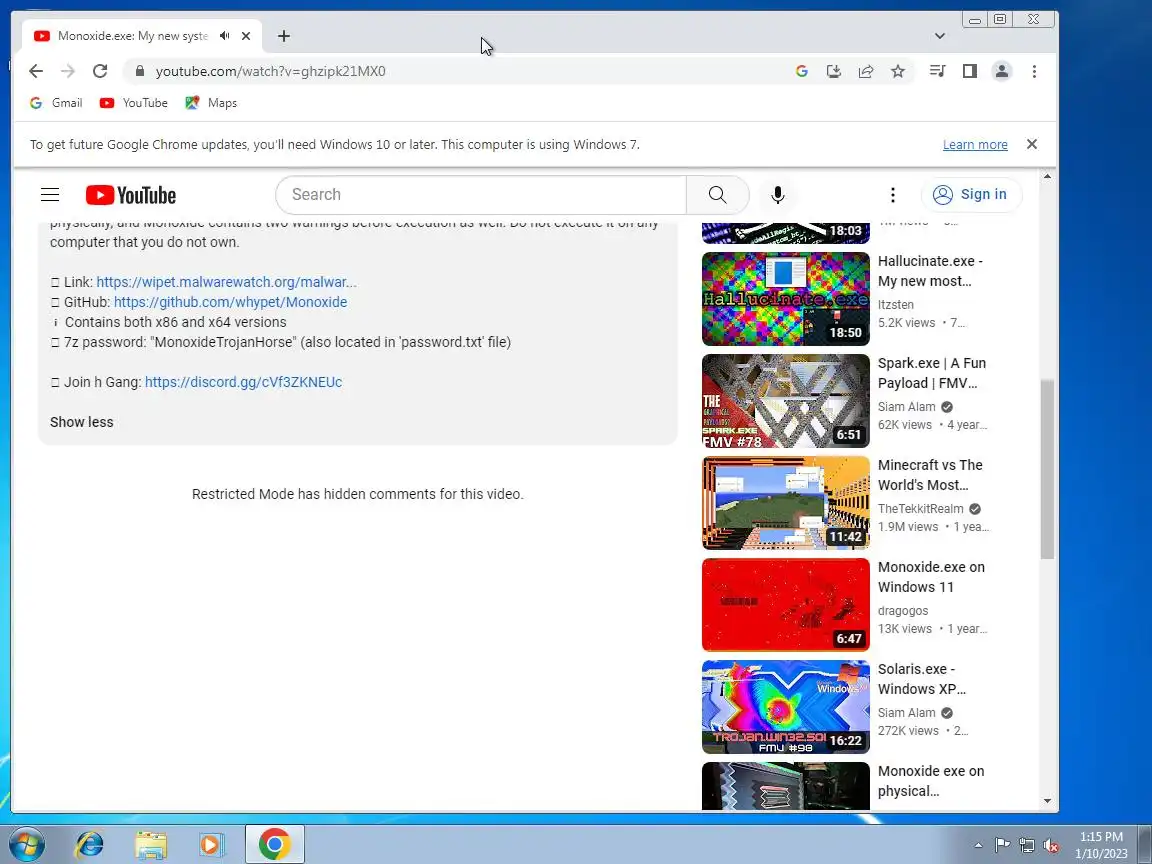
Task: Open the discord.gg invite link
Action: tap(243, 382)
